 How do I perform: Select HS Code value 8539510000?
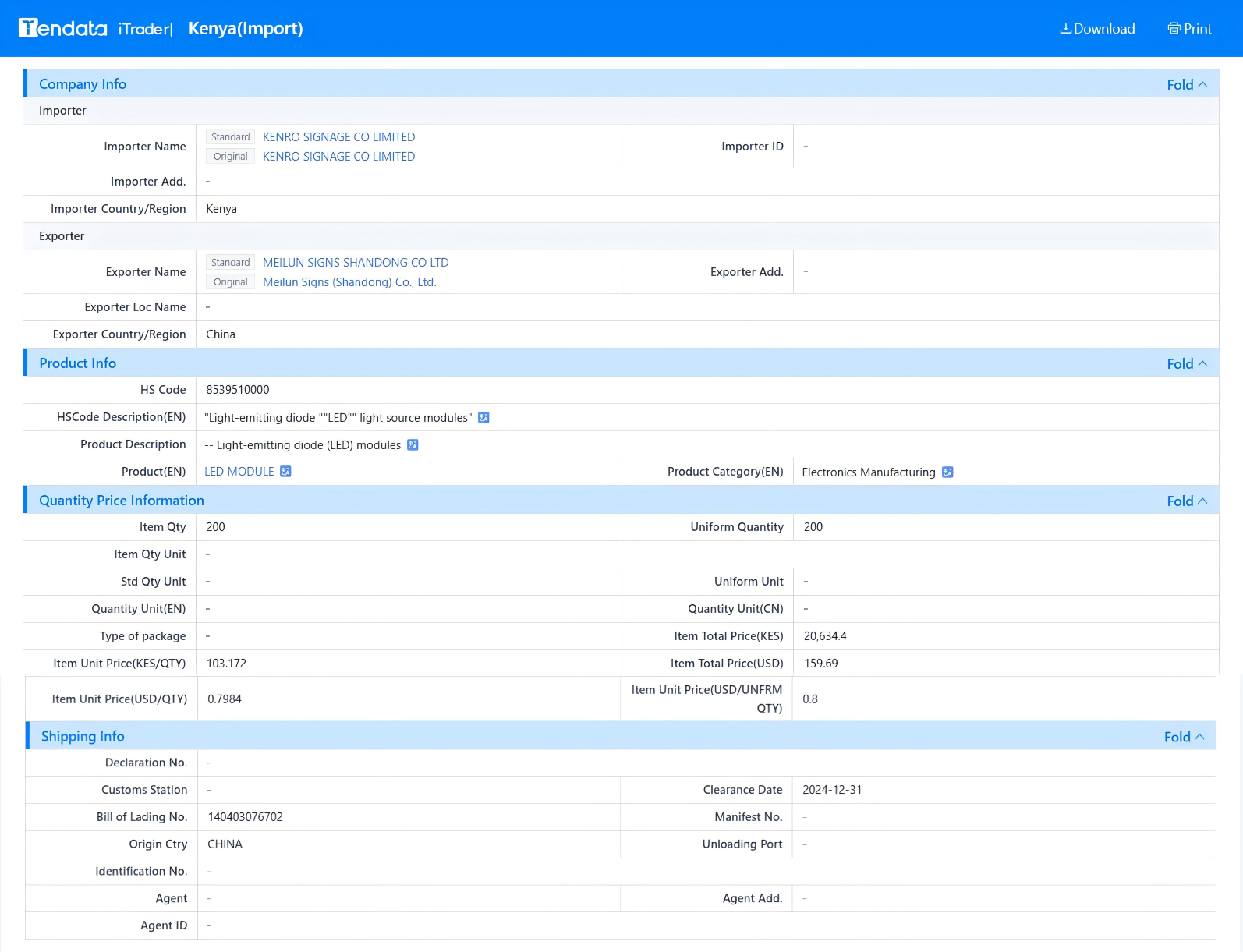(x=238, y=390)
